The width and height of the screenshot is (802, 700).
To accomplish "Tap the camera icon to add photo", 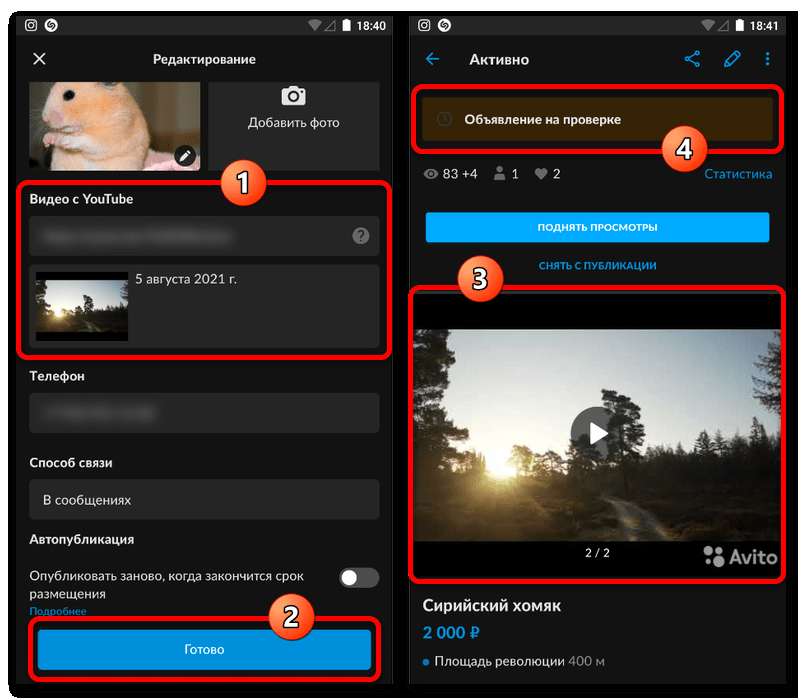I will point(294,96).
